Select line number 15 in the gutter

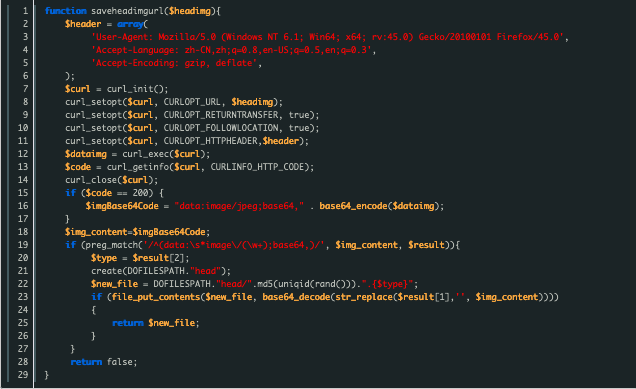pos(23,193)
